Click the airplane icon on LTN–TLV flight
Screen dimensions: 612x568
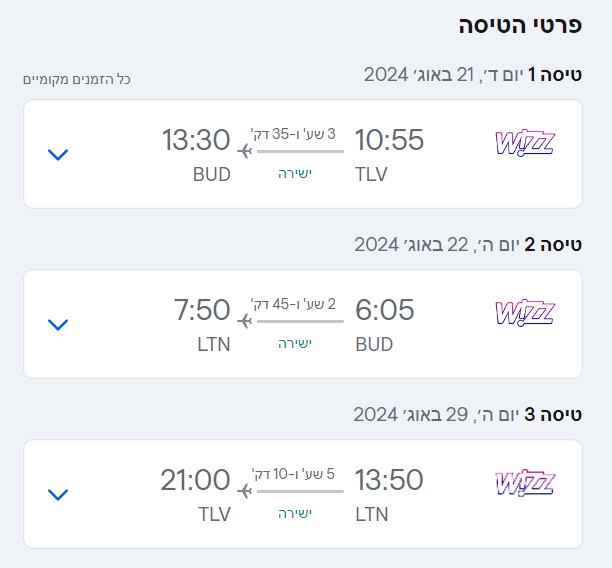pos(244,492)
